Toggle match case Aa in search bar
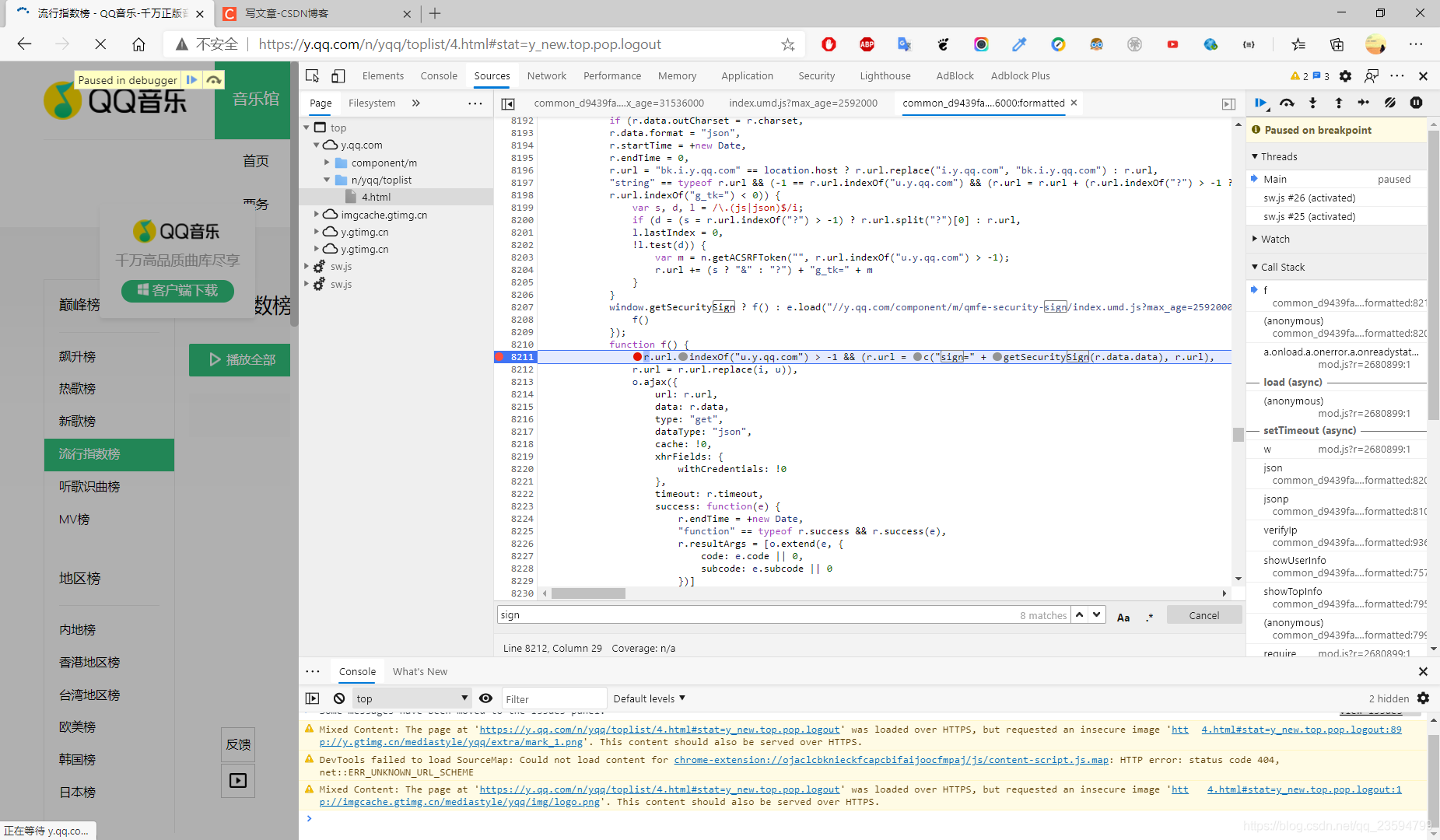 point(1123,616)
